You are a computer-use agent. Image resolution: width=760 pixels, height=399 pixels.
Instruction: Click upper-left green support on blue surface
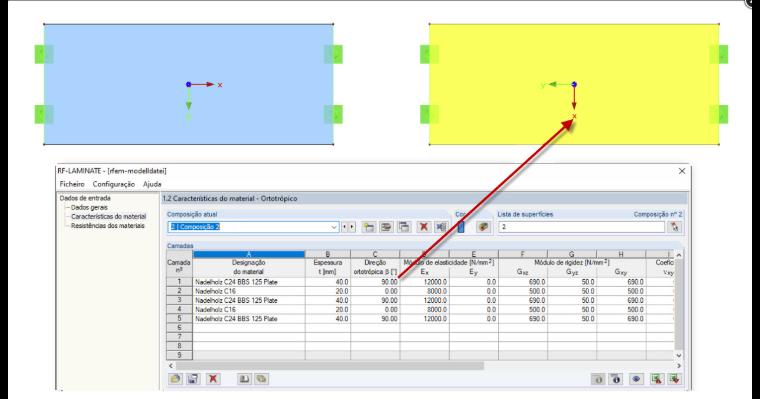(44, 54)
